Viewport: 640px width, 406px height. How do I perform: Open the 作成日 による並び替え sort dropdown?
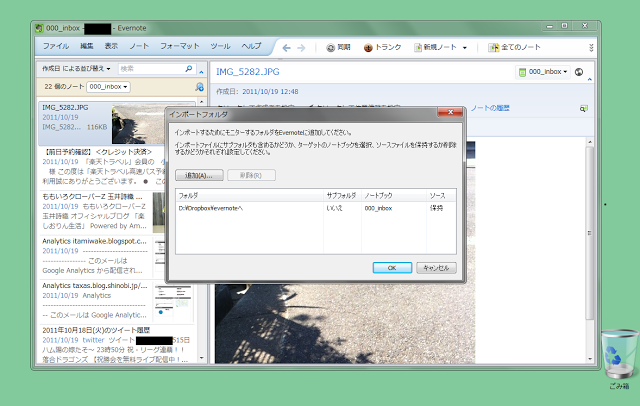[x=76, y=69]
